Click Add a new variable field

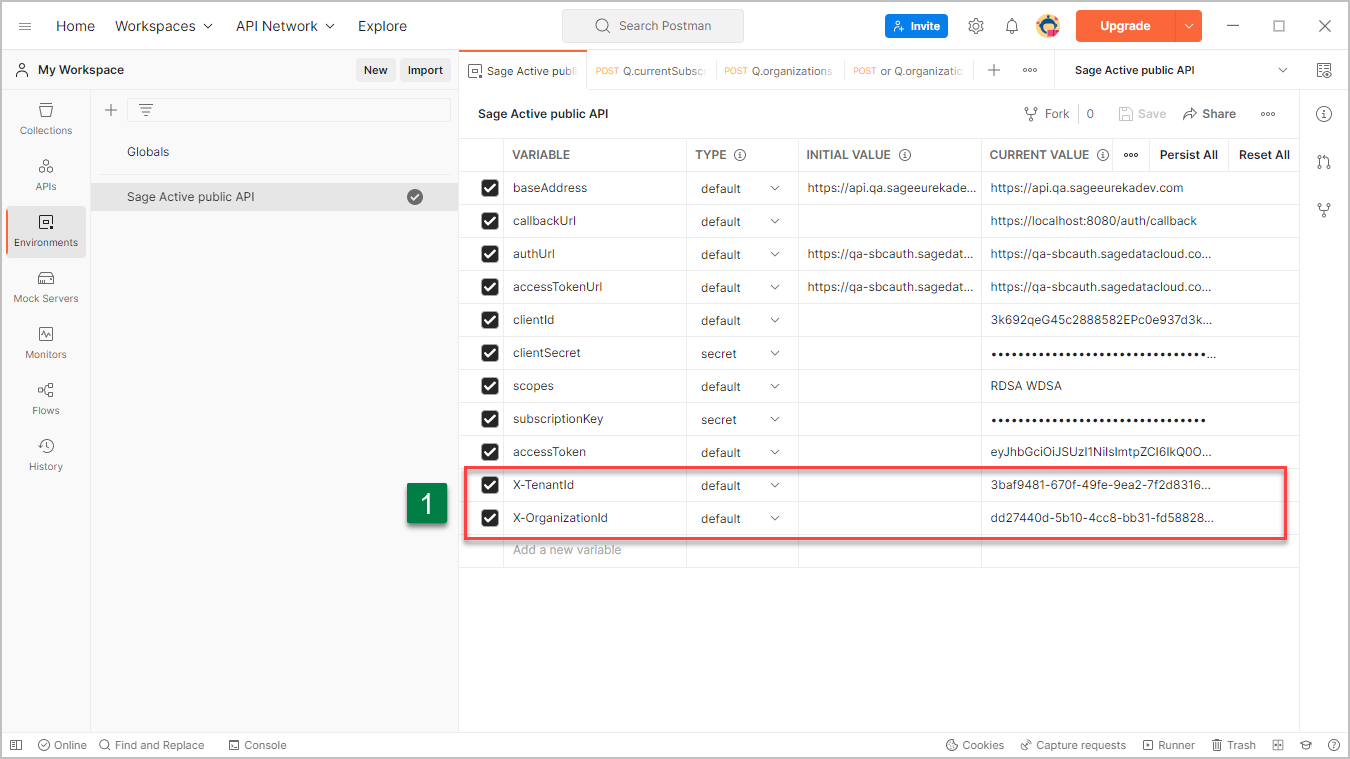594,550
